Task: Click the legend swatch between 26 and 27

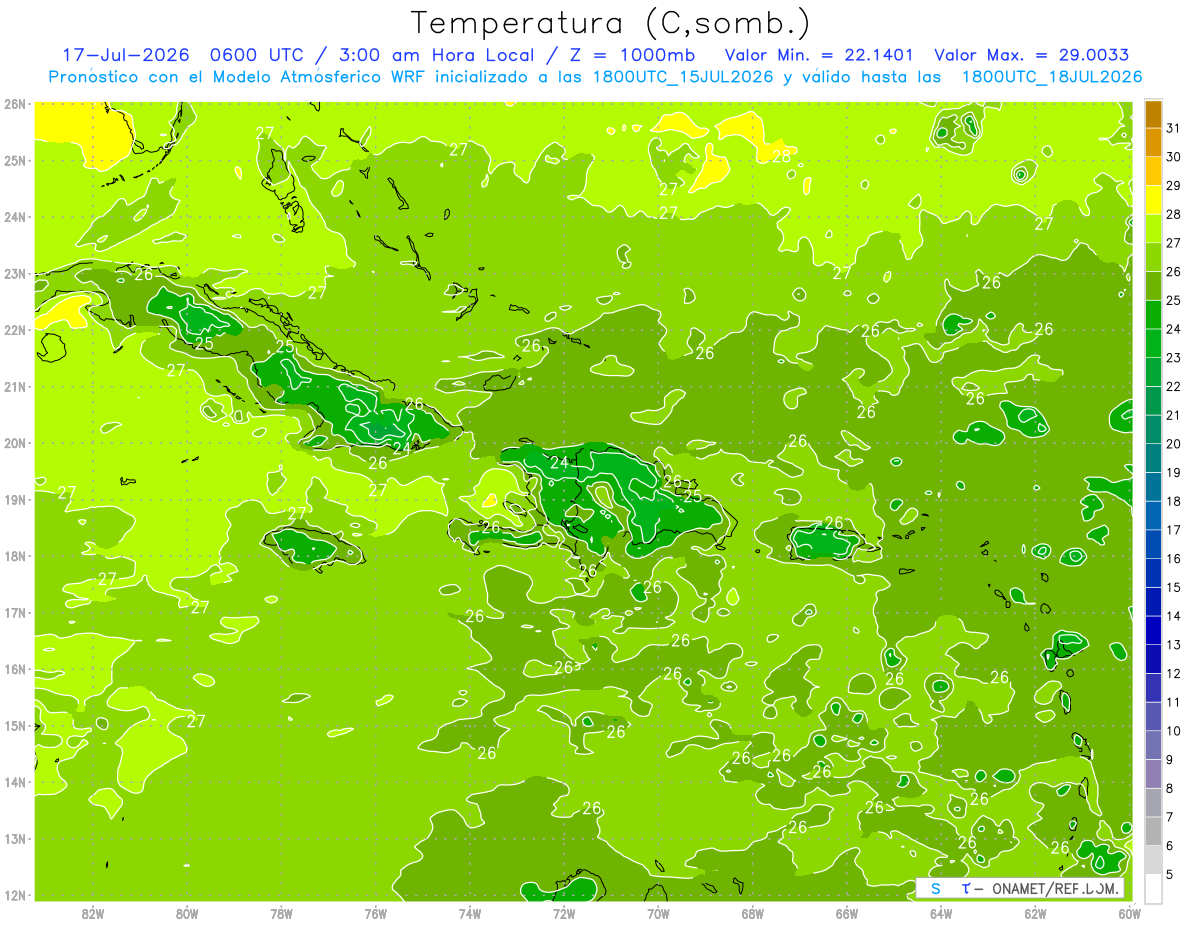Action: [x=1153, y=257]
